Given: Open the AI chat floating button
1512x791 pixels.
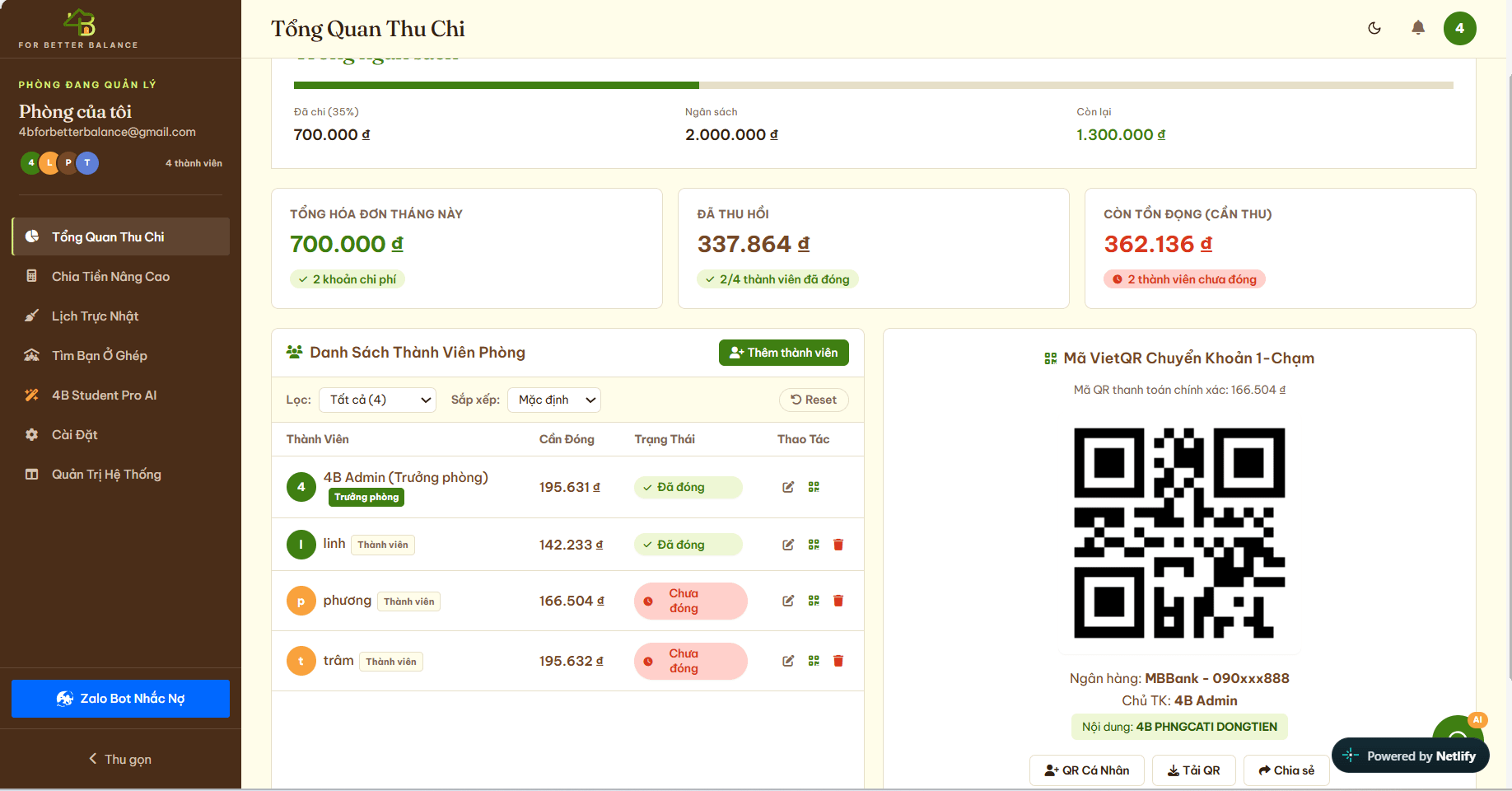Looking at the screenshot, I should (1458, 728).
